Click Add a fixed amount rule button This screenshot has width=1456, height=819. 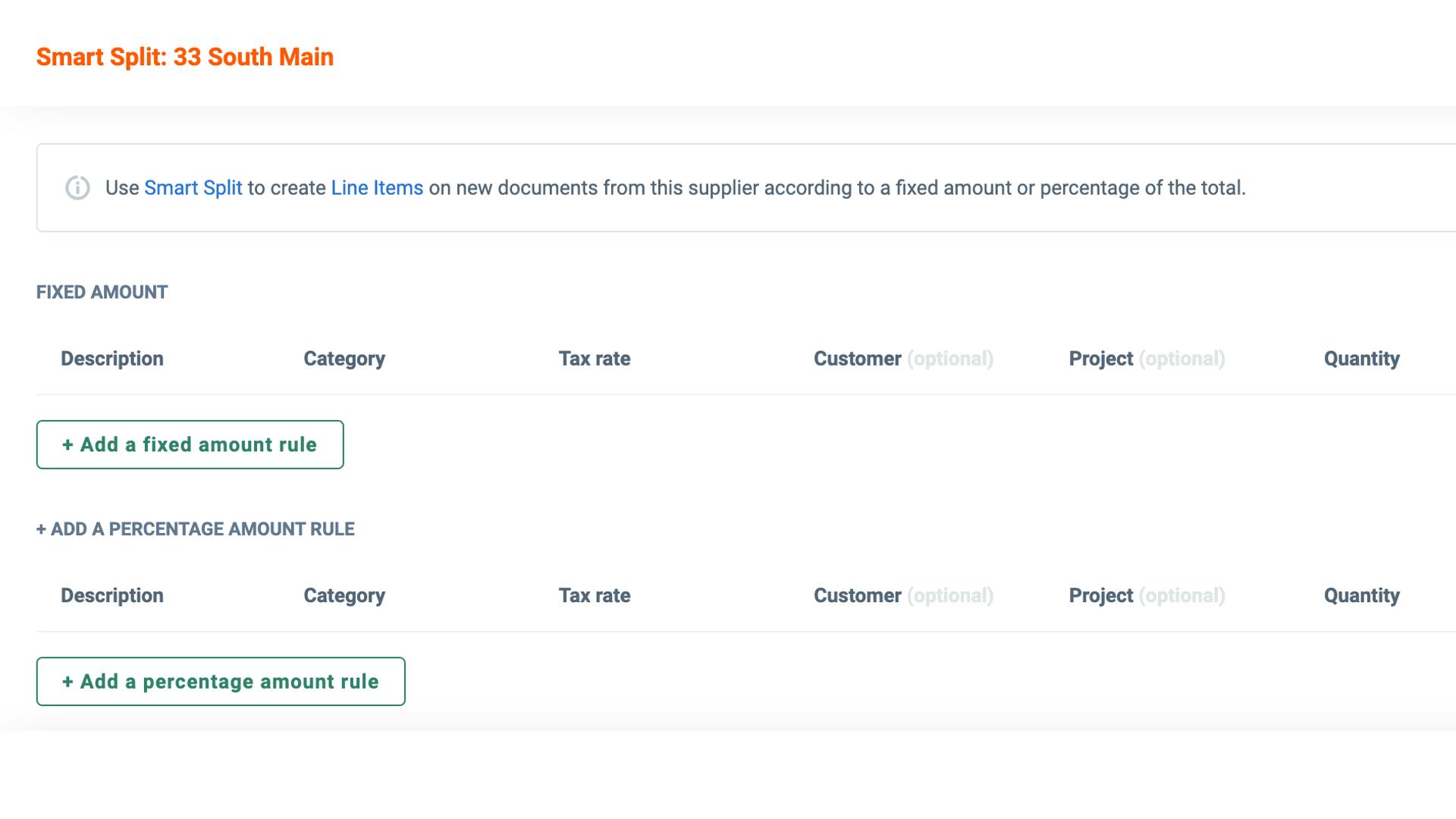click(190, 444)
